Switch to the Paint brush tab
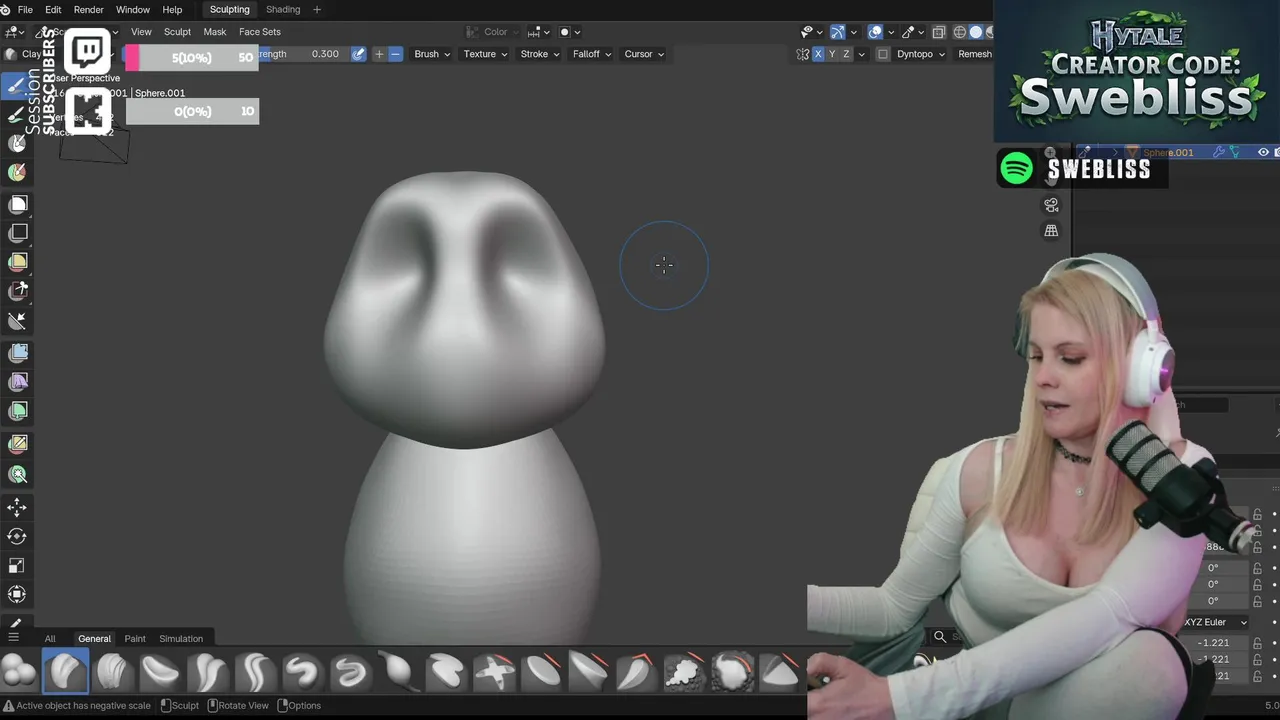The height and width of the screenshot is (720, 1280). [135, 638]
